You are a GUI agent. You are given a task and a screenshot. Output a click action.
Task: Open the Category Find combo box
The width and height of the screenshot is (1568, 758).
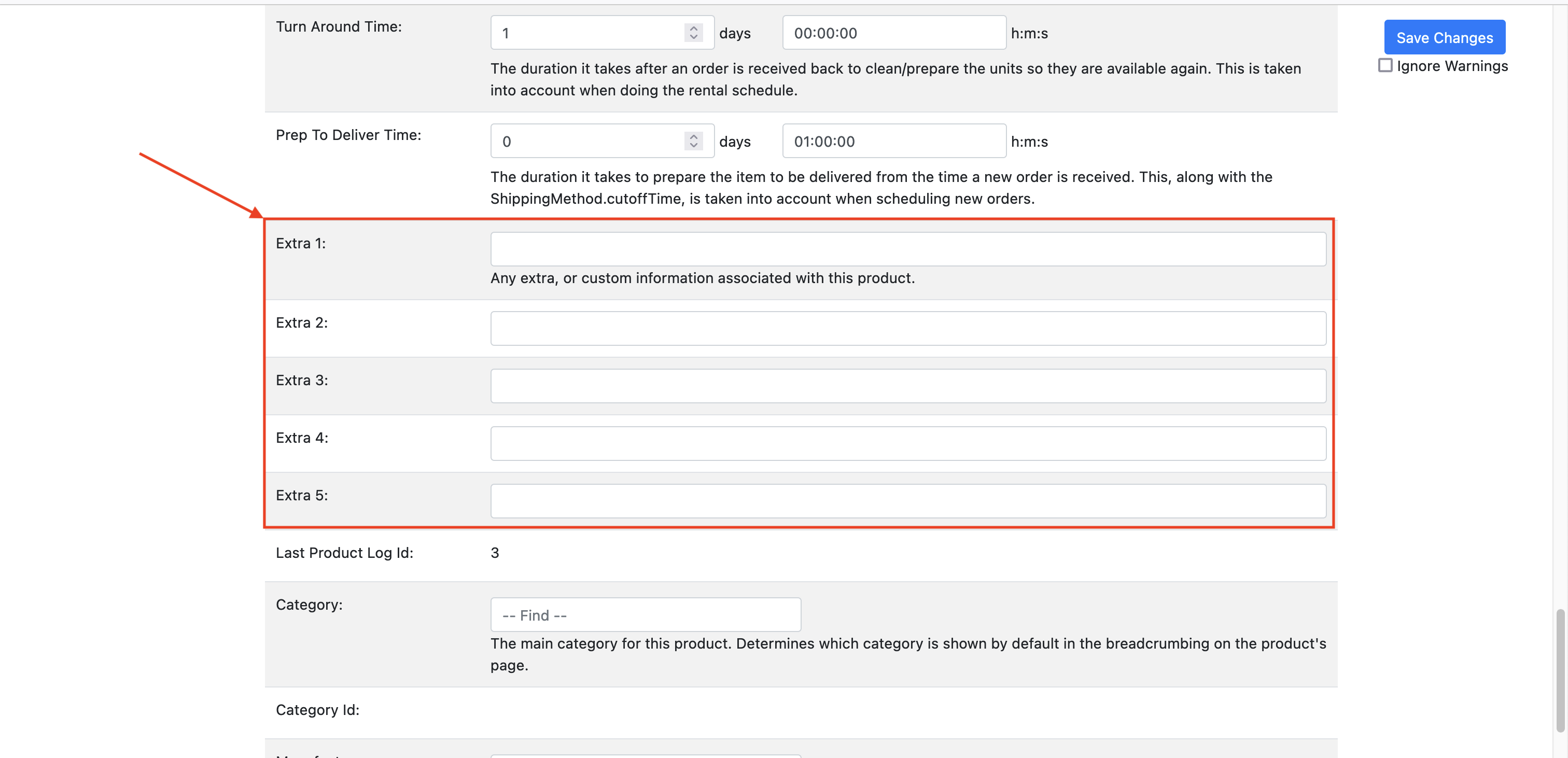pyautogui.click(x=645, y=615)
